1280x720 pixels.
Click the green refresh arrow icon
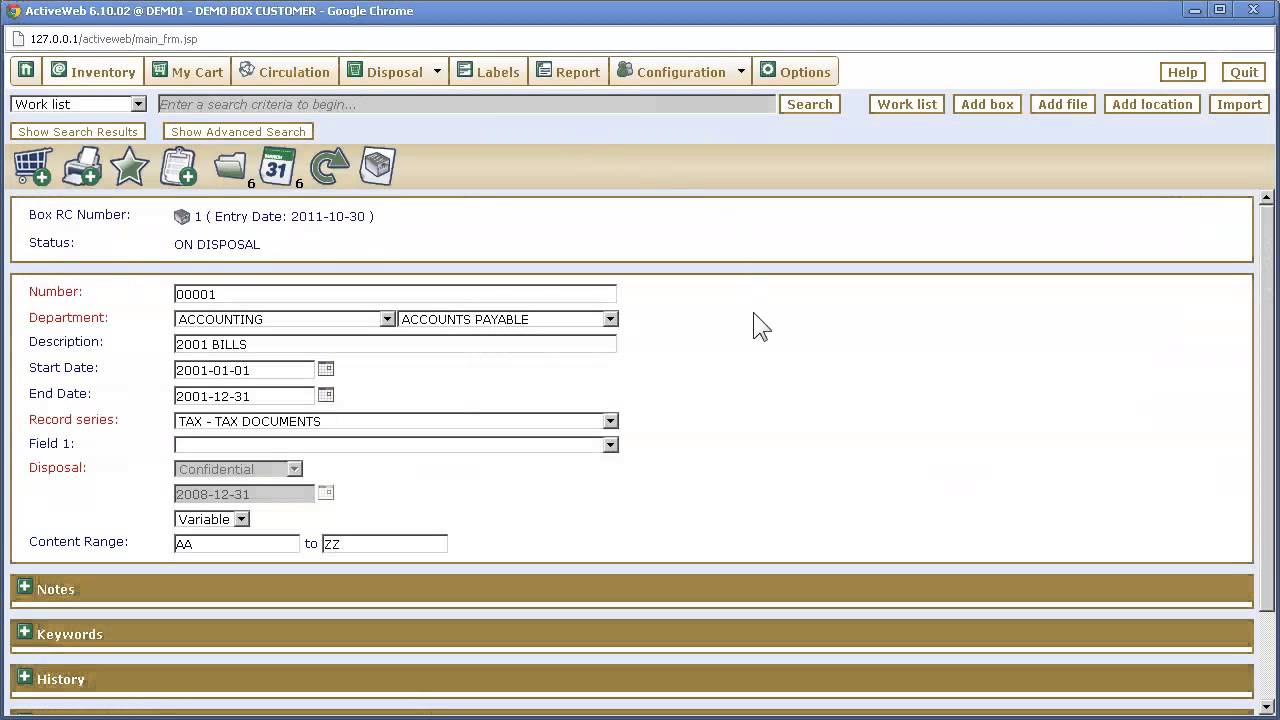coord(329,167)
